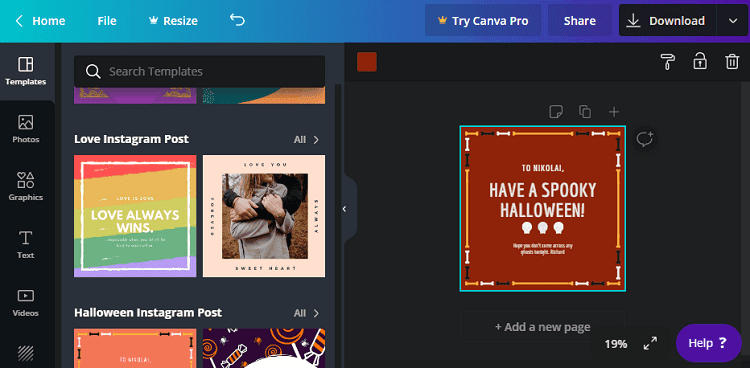The image size is (750, 368).
Task: Click Add a new page button
Action: (x=542, y=327)
